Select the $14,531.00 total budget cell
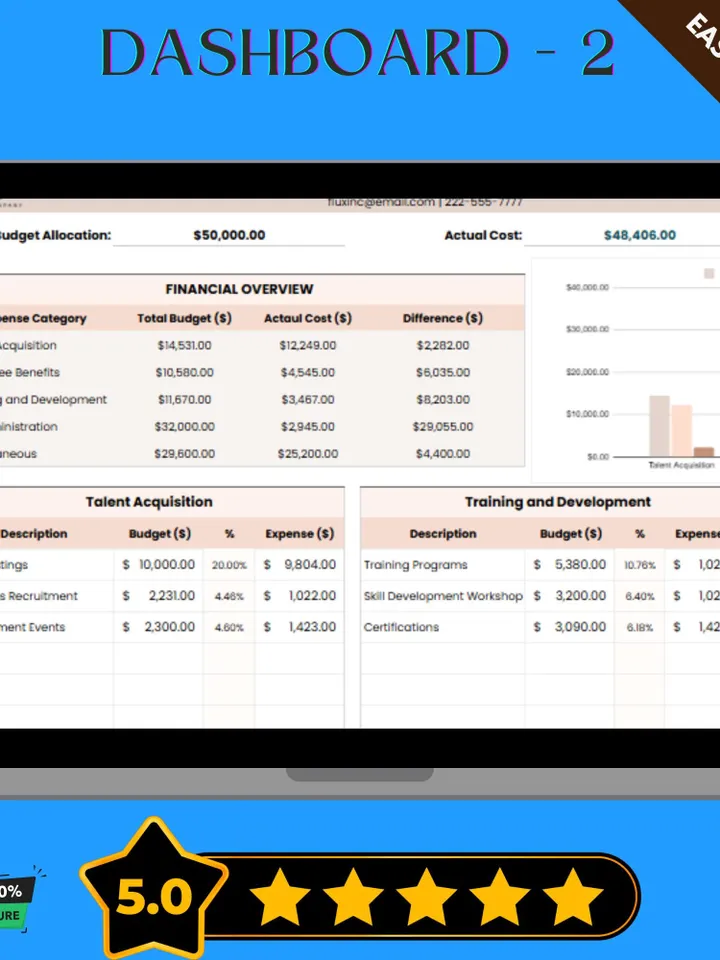The width and height of the screenshot is (720, 960). click(184, 345)
